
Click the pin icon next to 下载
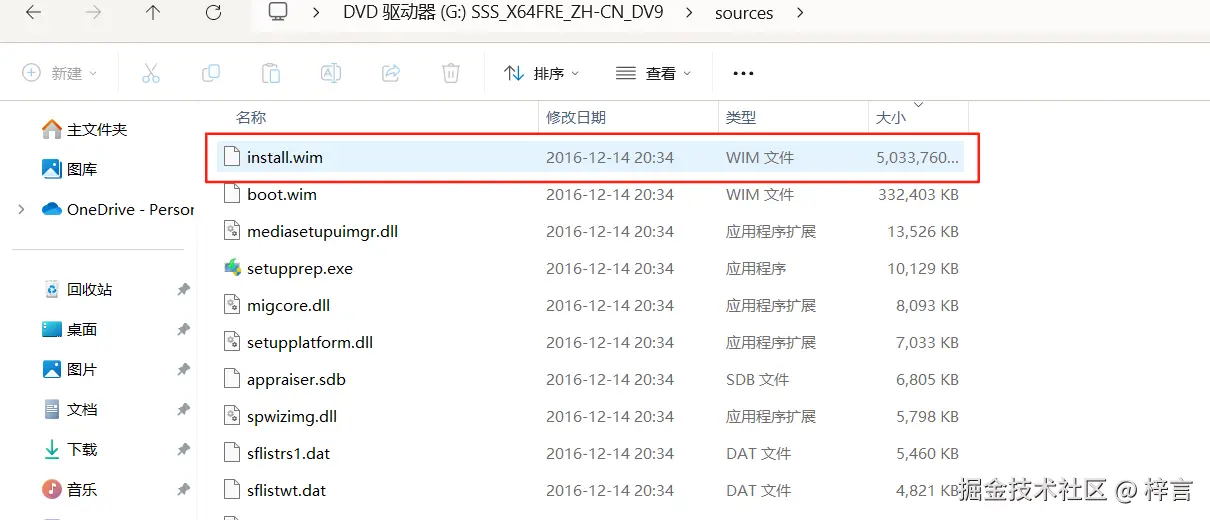point(183,450)
